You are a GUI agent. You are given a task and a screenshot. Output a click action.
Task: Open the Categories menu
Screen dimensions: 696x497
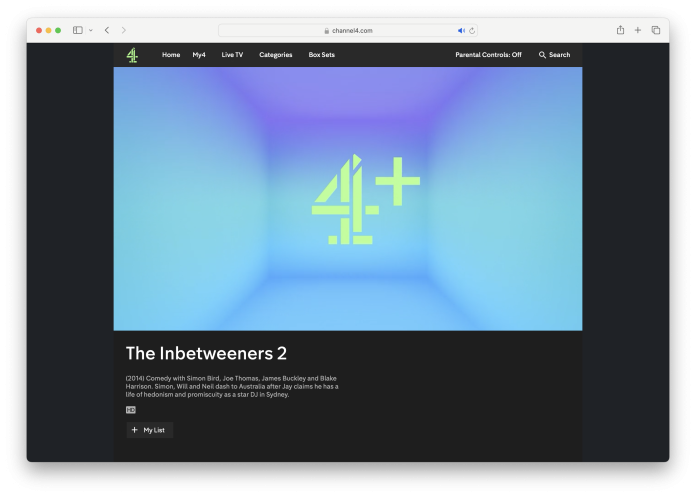coord(276,55)
